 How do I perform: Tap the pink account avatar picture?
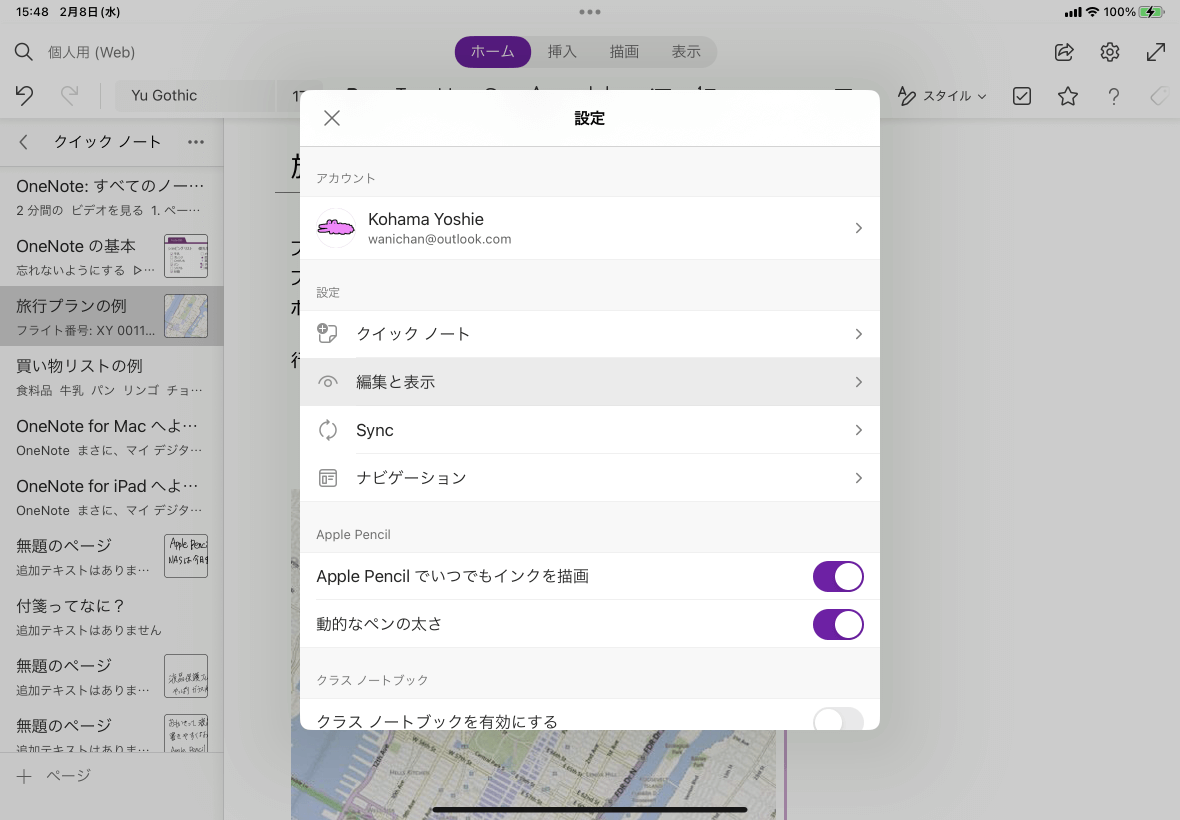point(336,228)
